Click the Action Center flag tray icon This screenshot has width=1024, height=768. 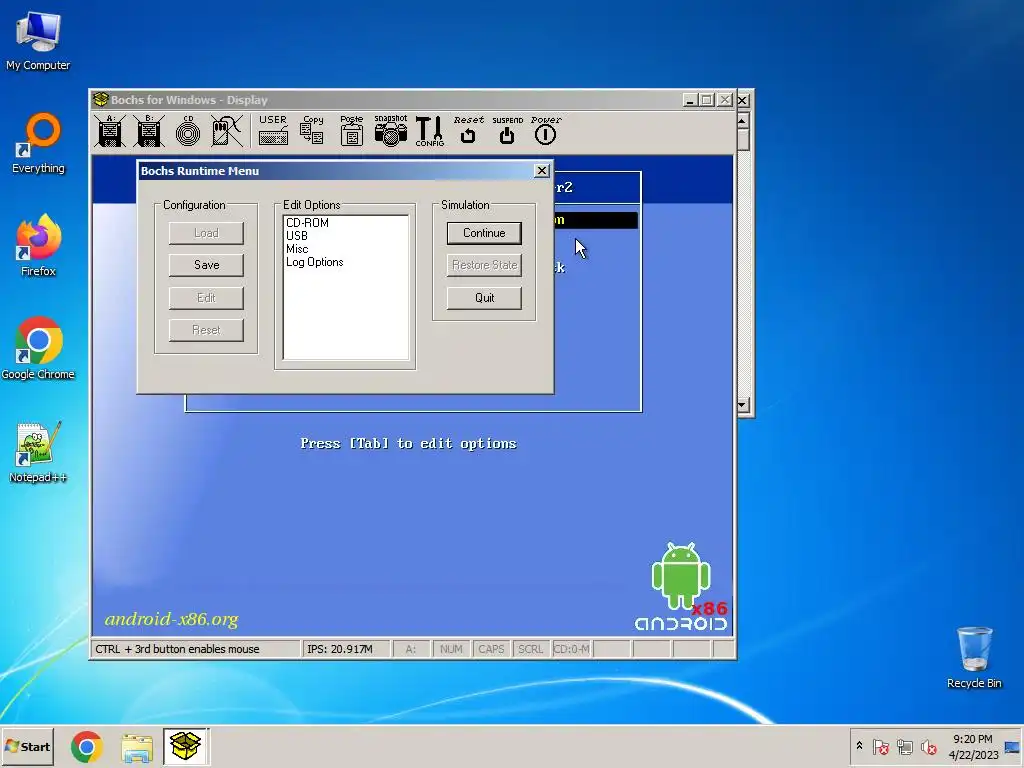pyautogui.click(x=880, y=746)
